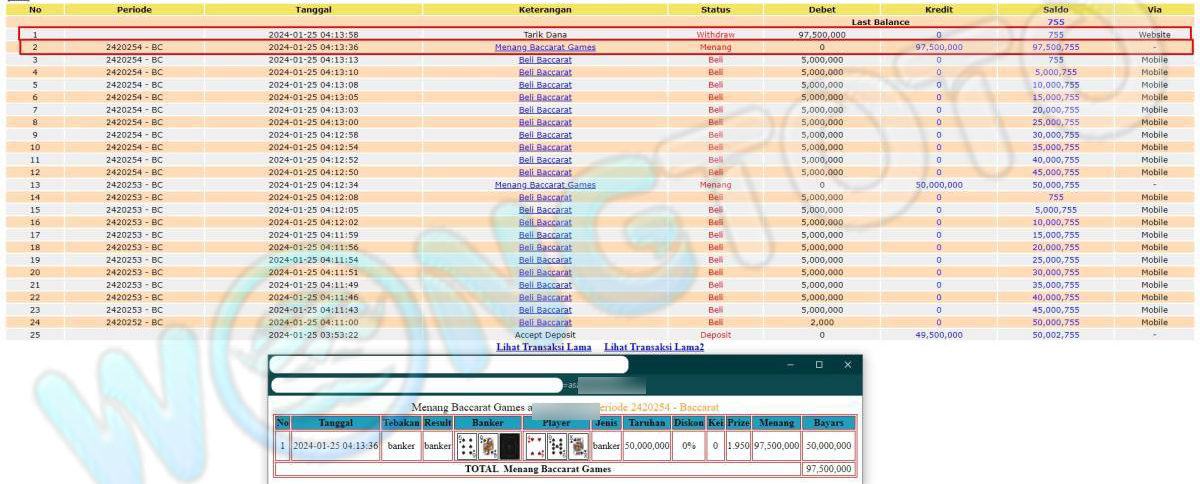
Task: Click the first Player card image
Action: [x=535, y=446]
